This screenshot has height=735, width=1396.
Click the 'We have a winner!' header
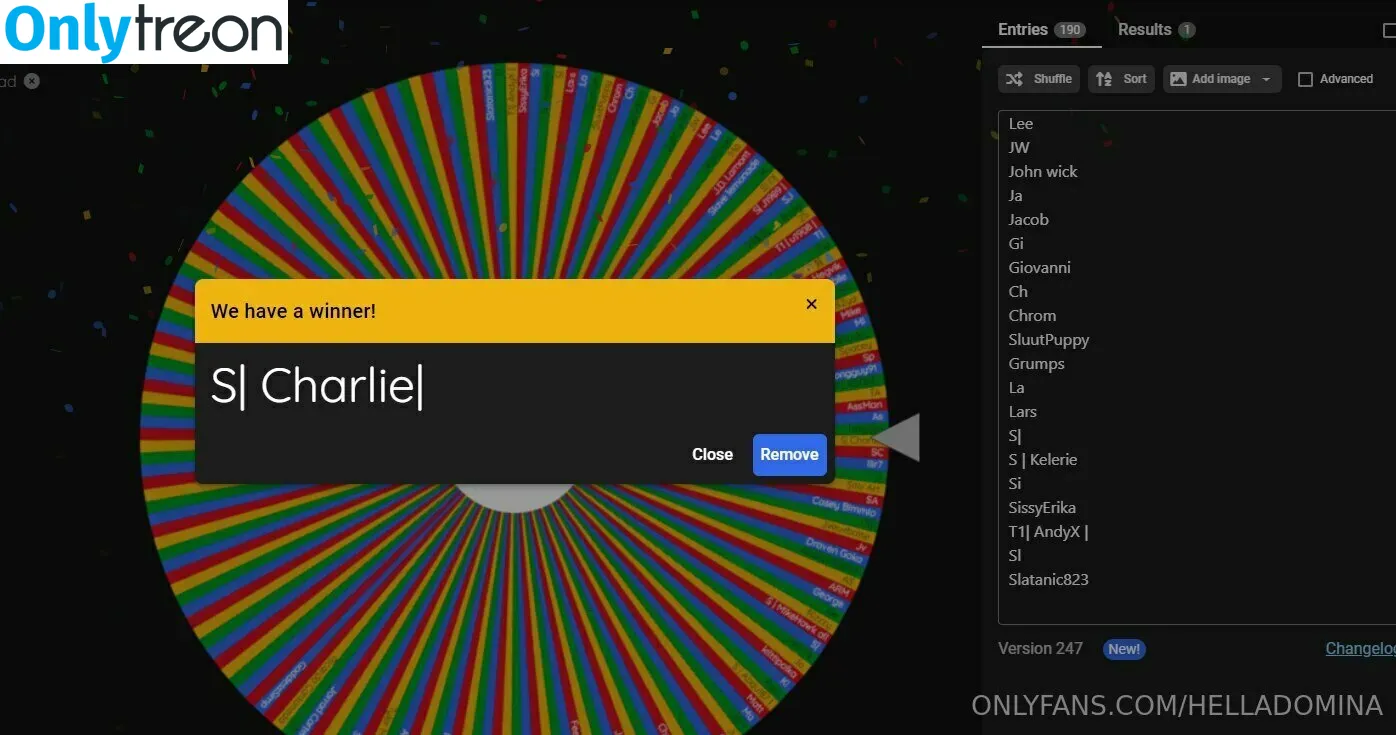pos(293,311)
